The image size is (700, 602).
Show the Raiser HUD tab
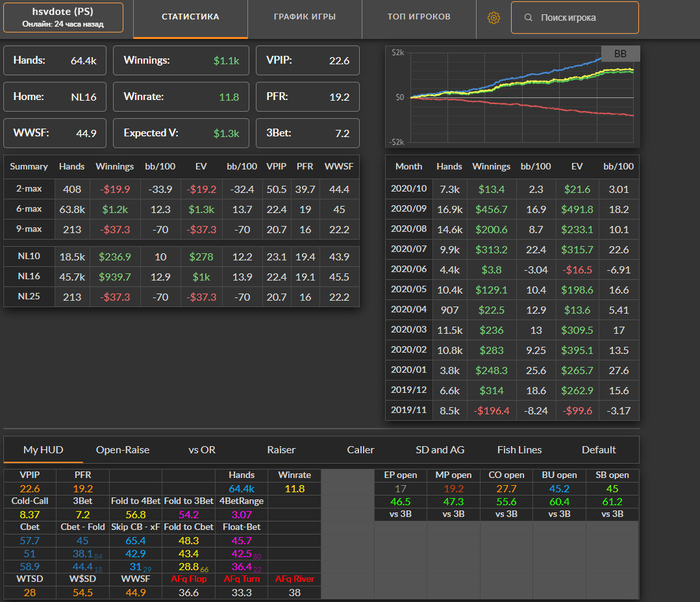click(x=281, y=450)
